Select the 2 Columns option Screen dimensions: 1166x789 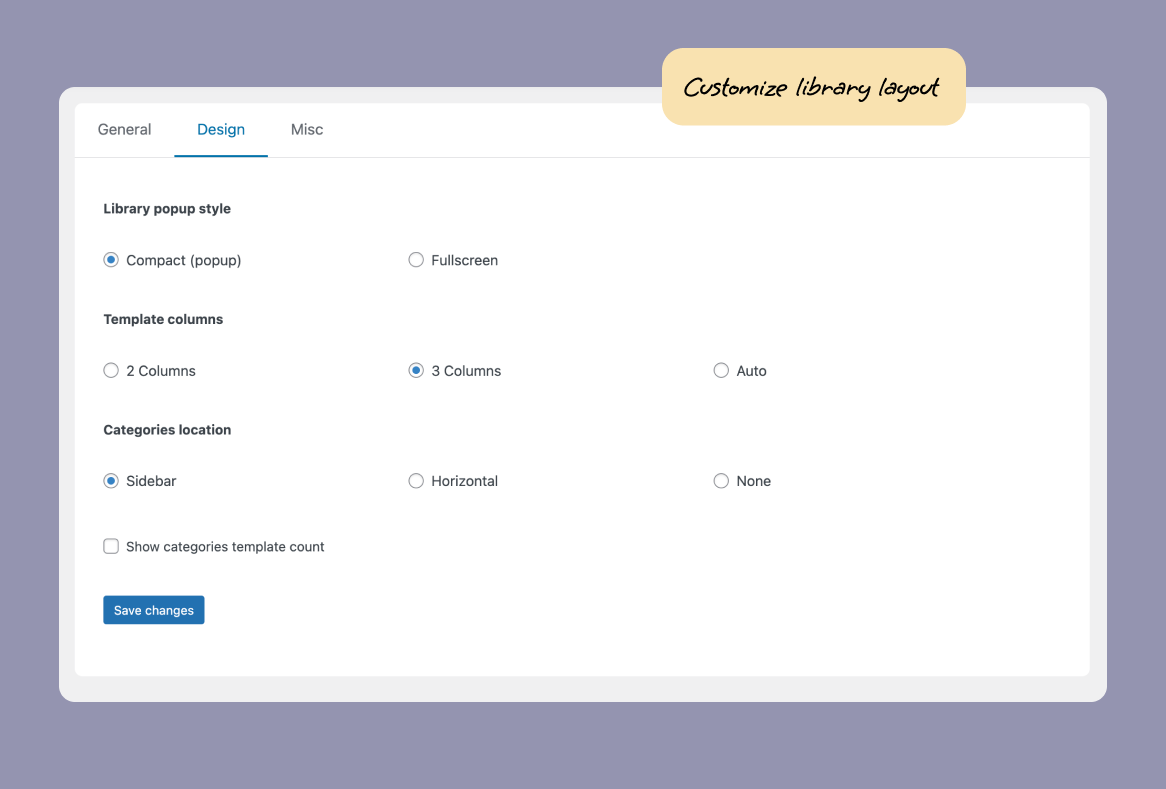tap(111, 370)
